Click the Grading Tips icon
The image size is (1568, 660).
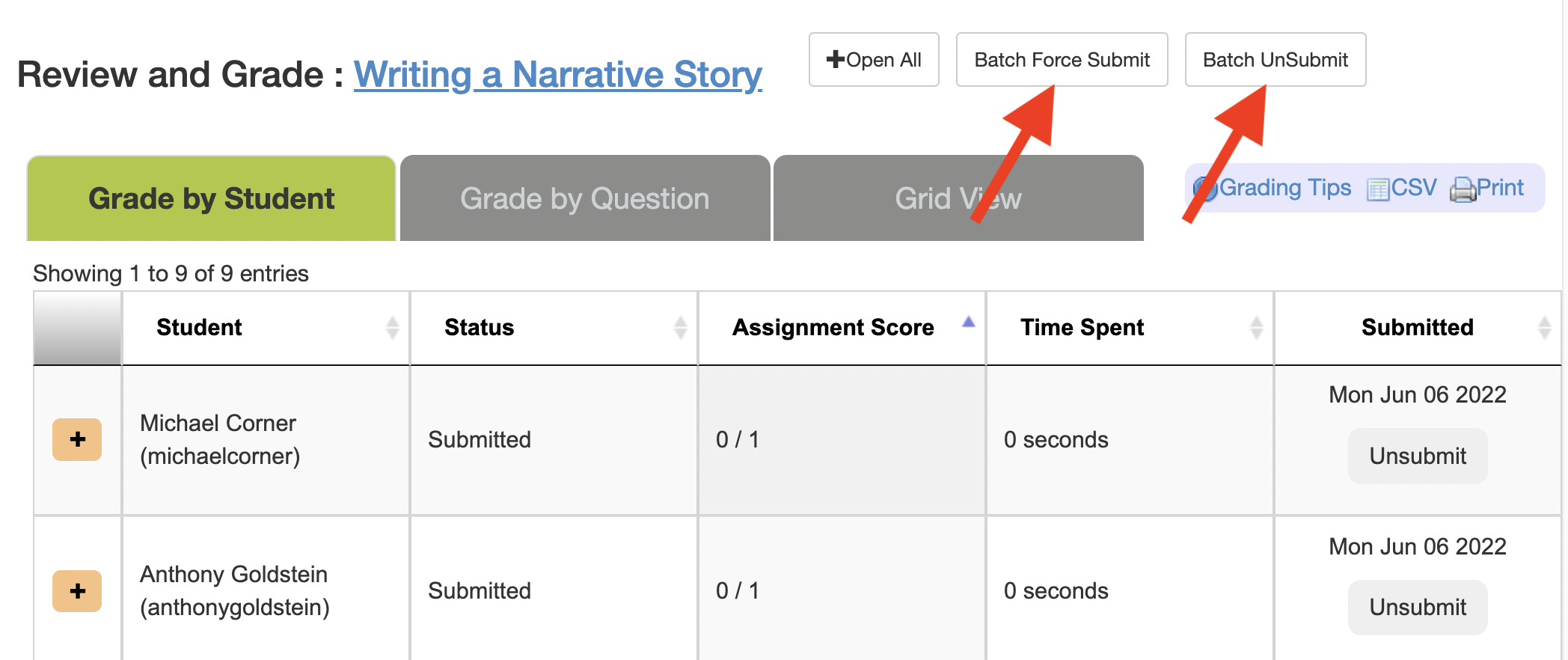pyautogui.click(x=1204, y=189)
